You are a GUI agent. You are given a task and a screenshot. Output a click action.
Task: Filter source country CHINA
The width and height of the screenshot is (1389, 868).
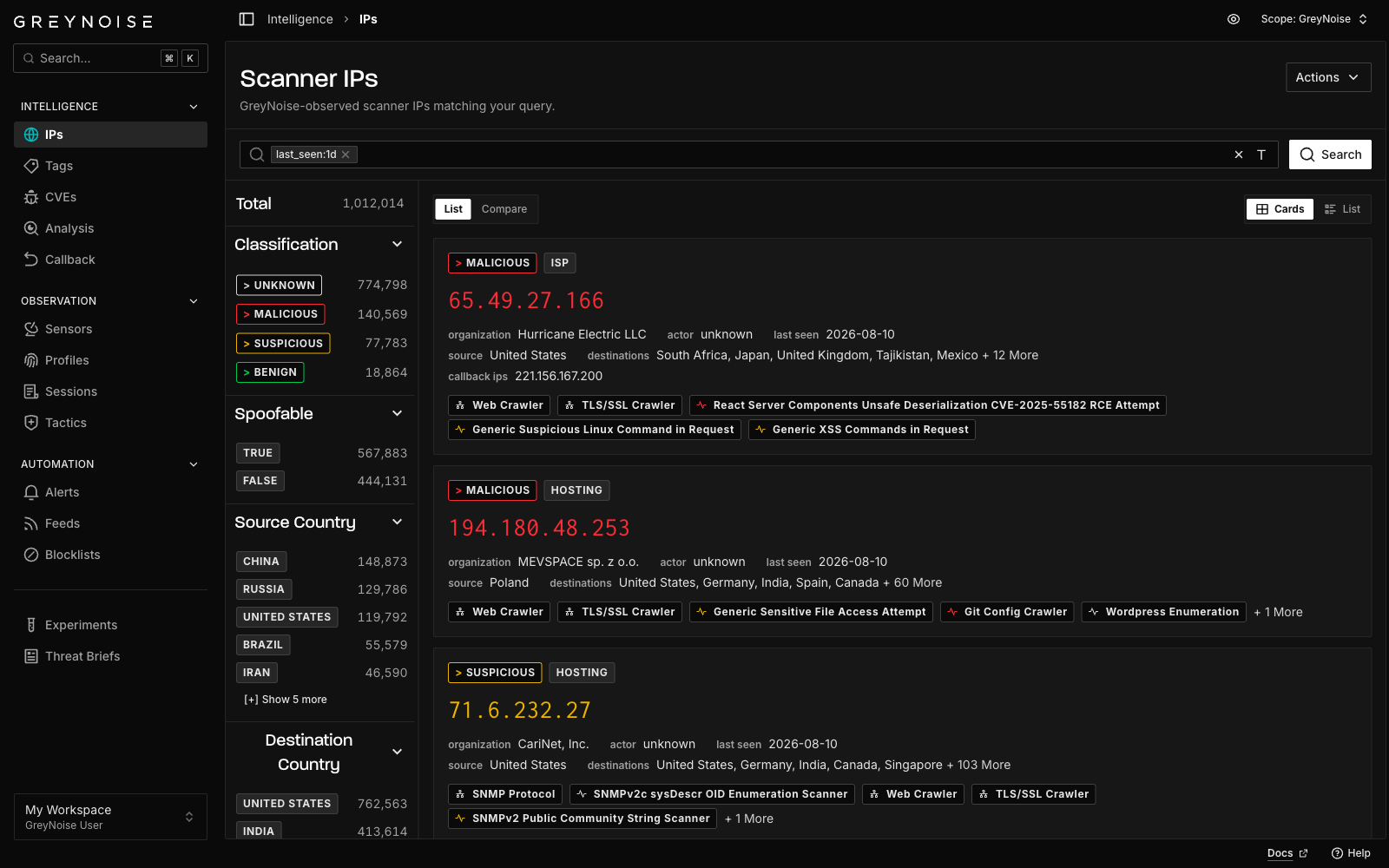(x=261, y=562)
